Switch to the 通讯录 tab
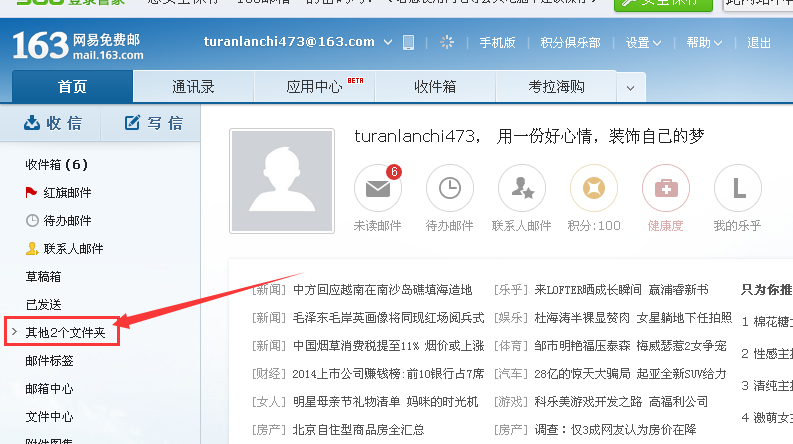 193,86
